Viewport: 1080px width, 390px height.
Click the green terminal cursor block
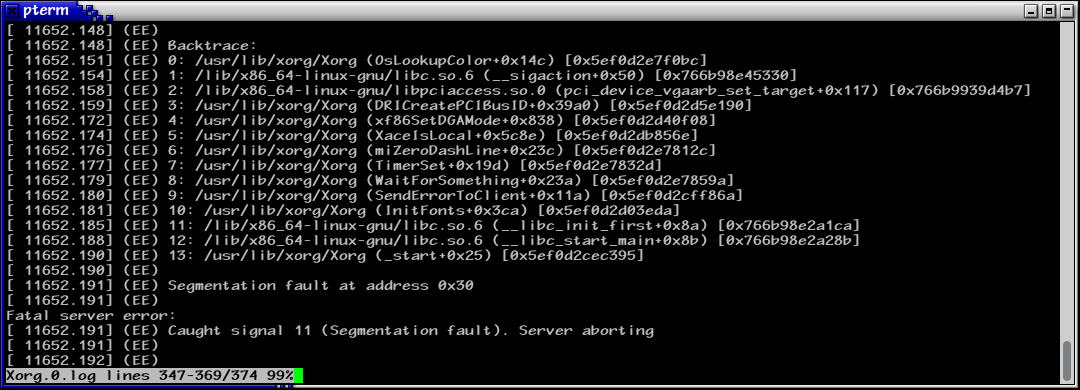coord(298,376)
